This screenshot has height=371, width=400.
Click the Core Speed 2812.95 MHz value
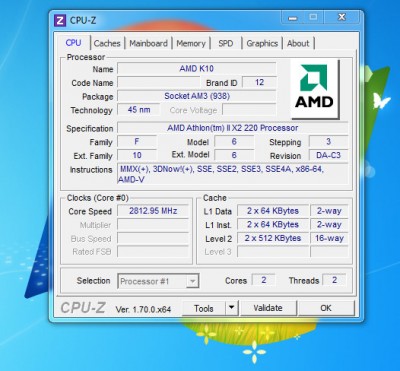(153, 211)
